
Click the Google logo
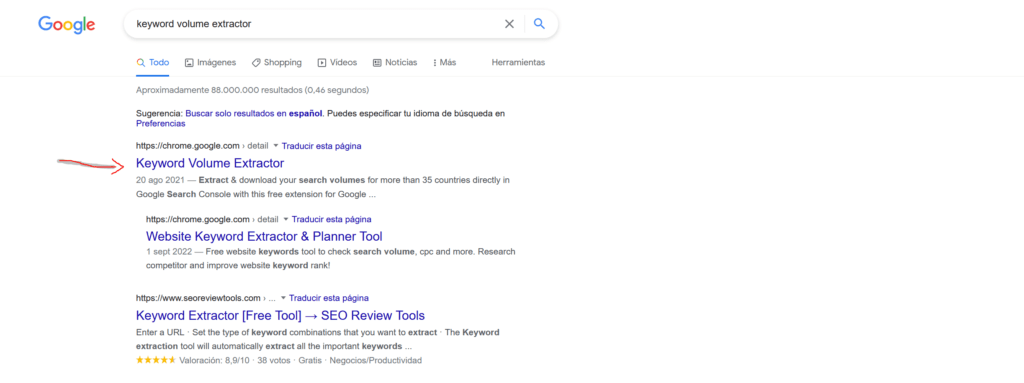[x=67, y=25]
